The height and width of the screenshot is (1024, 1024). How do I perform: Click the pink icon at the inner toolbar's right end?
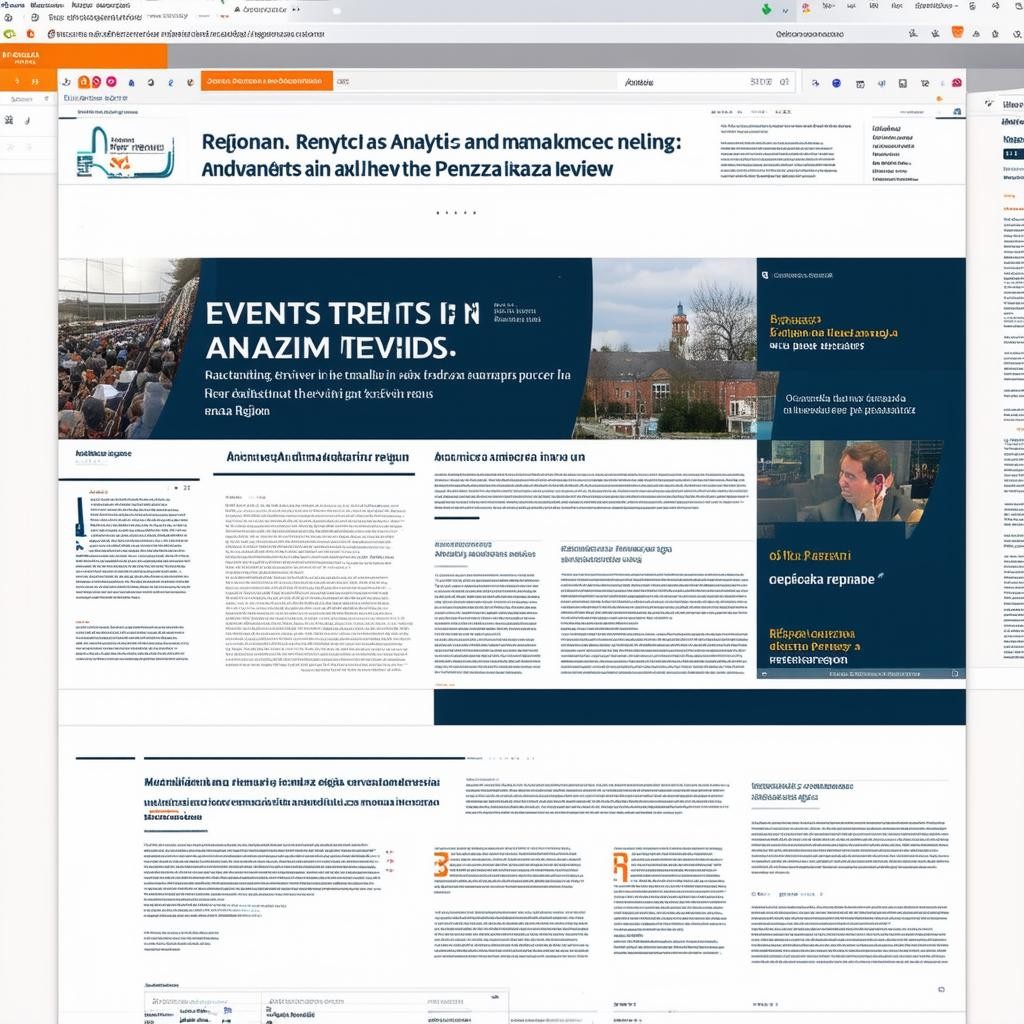(956, 83)
